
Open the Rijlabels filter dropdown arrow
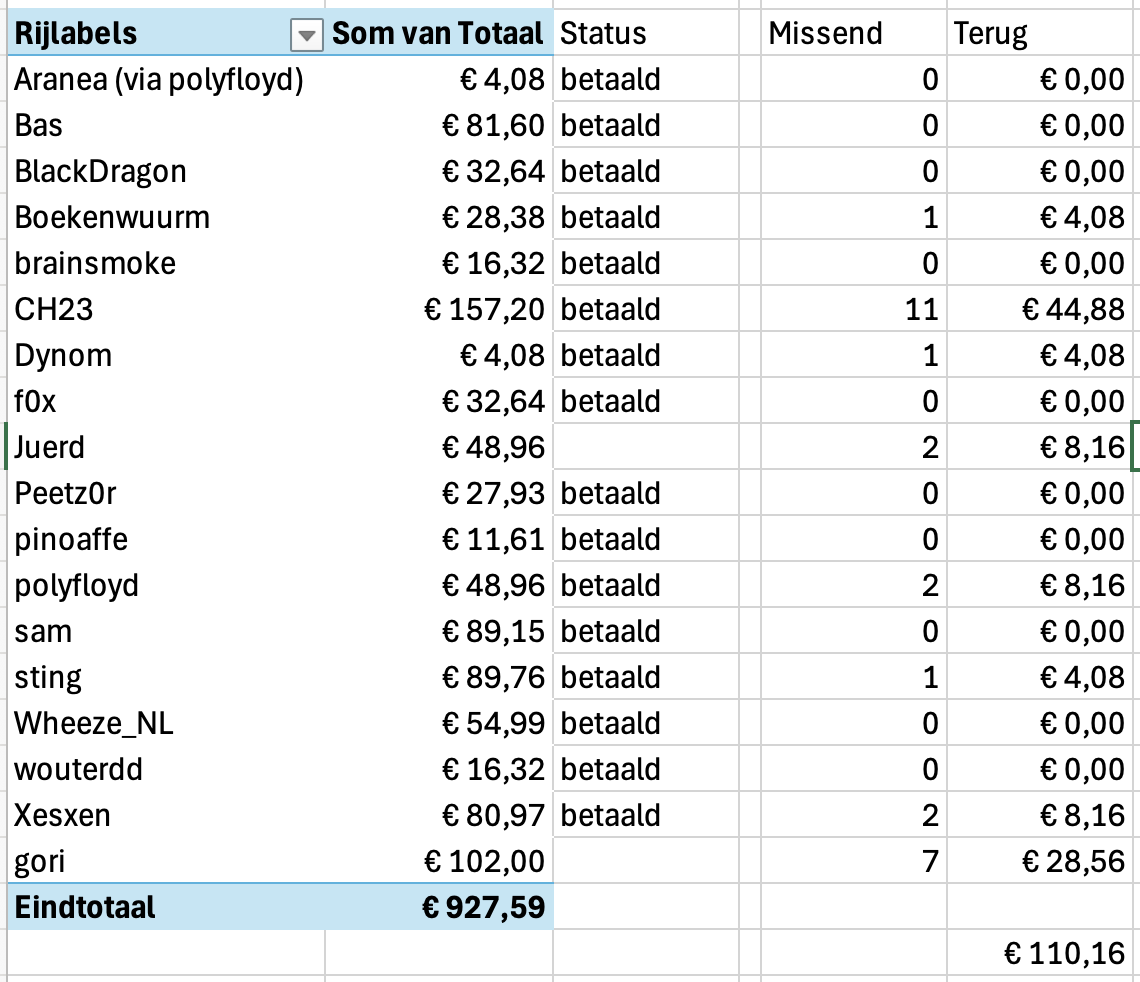point(306,36)
